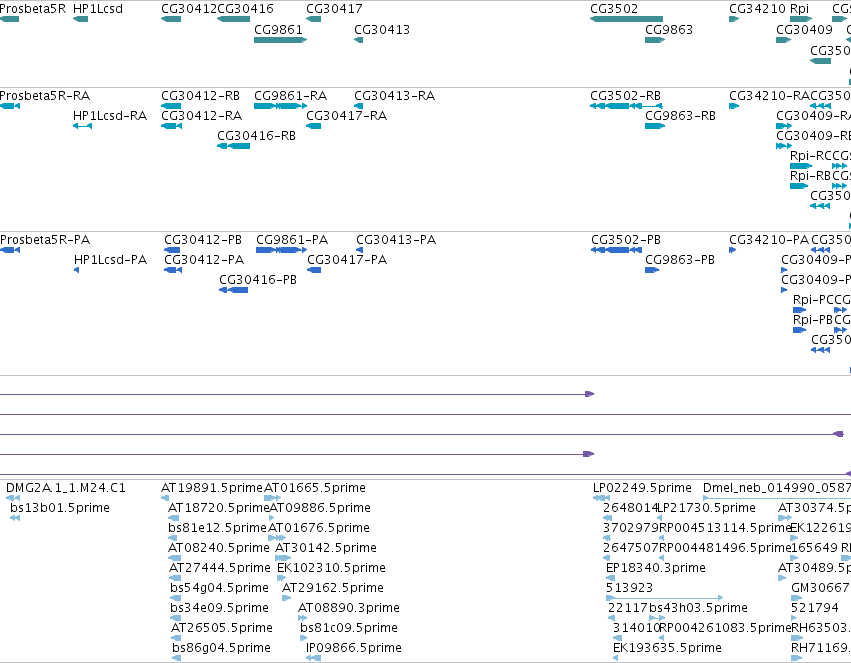851x663 pixels.
Task: Select transcript label CG30412-RB
Action: pyautogui.click(x=200, y=95)
